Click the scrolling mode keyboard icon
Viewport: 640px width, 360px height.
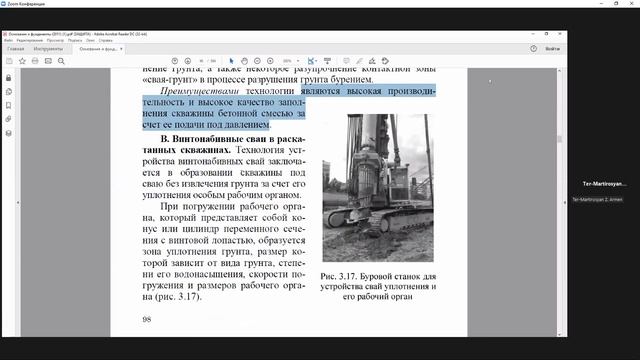327,61
